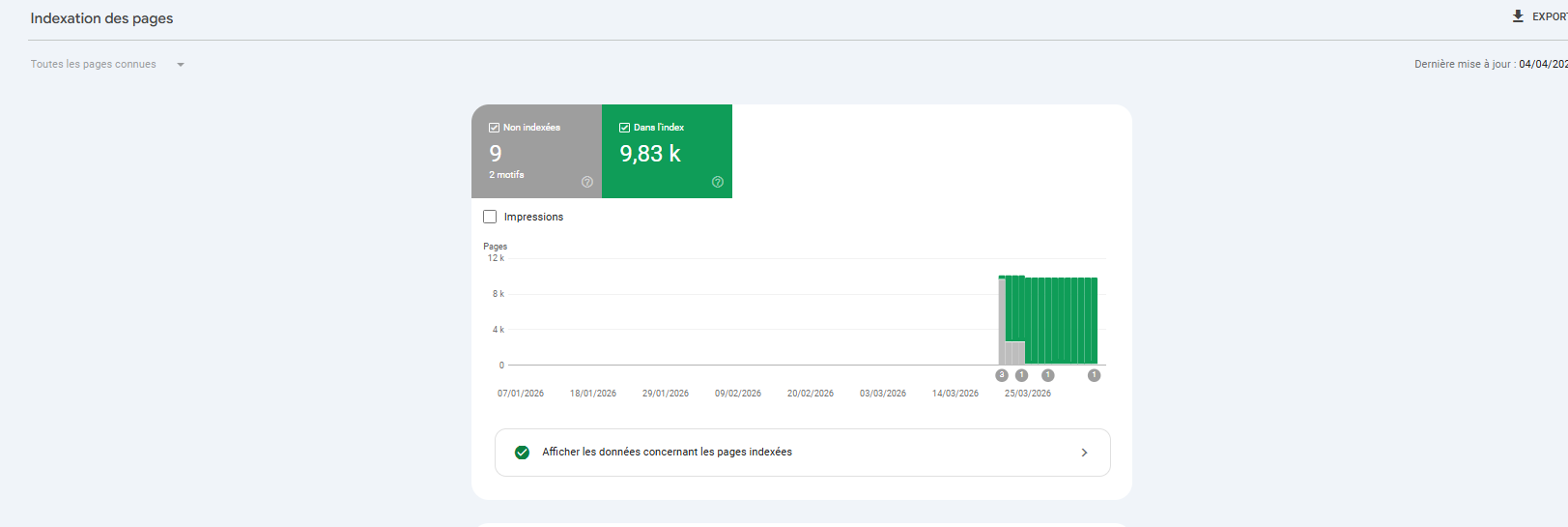1568x527 pixels.
Task: Click the green check icon beside "Afficher les données"
Action: (x=522, y=453)
